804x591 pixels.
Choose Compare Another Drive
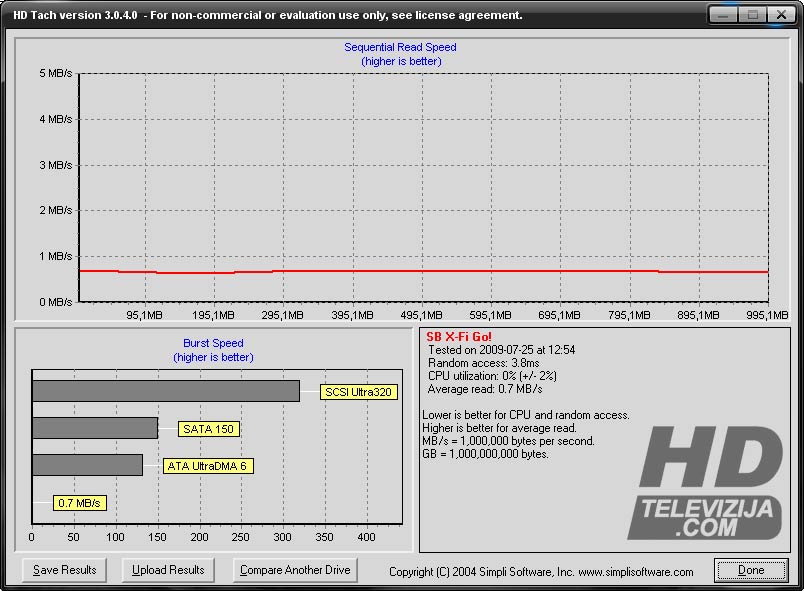click(295, 570)
